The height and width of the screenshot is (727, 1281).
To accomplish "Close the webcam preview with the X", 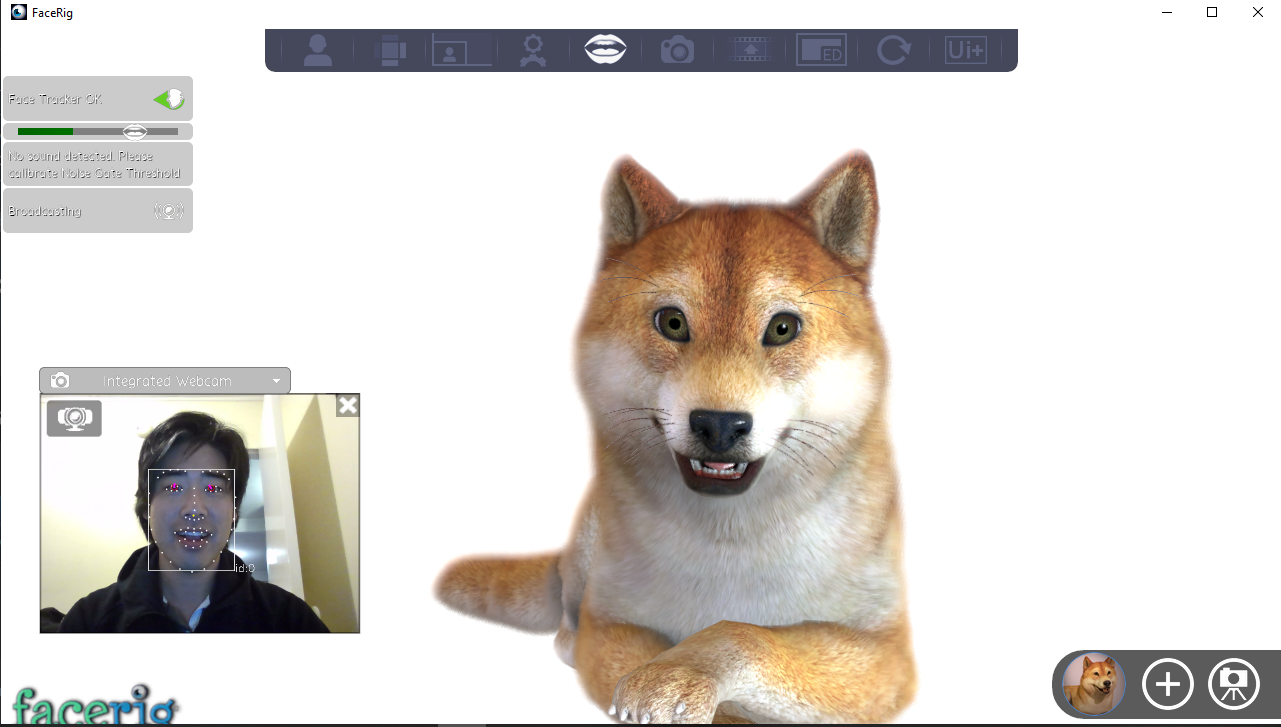I will (347, 405).
